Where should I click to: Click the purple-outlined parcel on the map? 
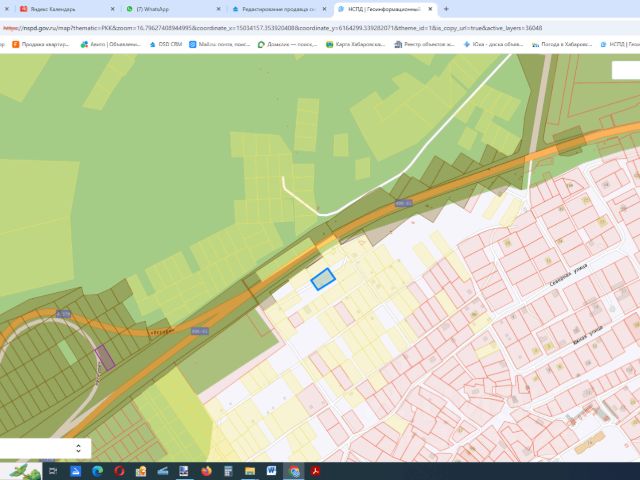(105, 358)
